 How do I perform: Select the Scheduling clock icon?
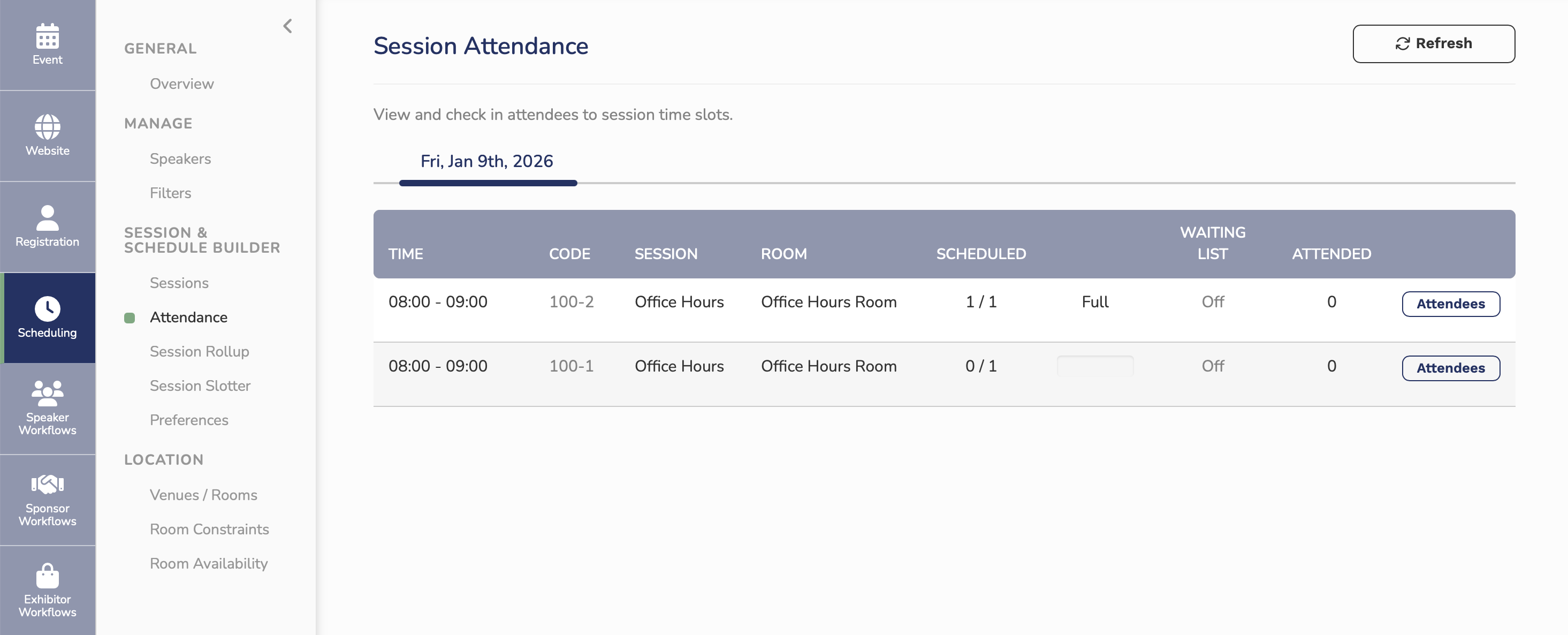click(x=48, y=308)
